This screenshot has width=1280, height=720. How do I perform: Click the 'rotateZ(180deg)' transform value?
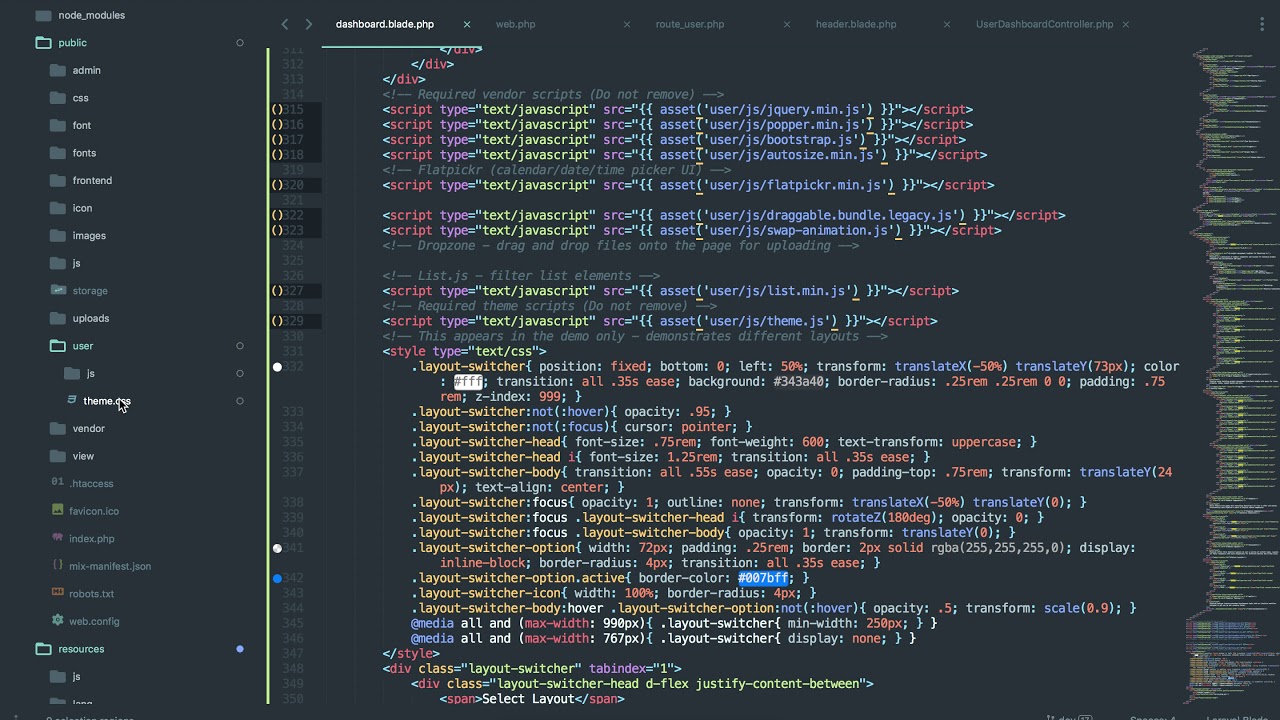[x=883, y=518]
